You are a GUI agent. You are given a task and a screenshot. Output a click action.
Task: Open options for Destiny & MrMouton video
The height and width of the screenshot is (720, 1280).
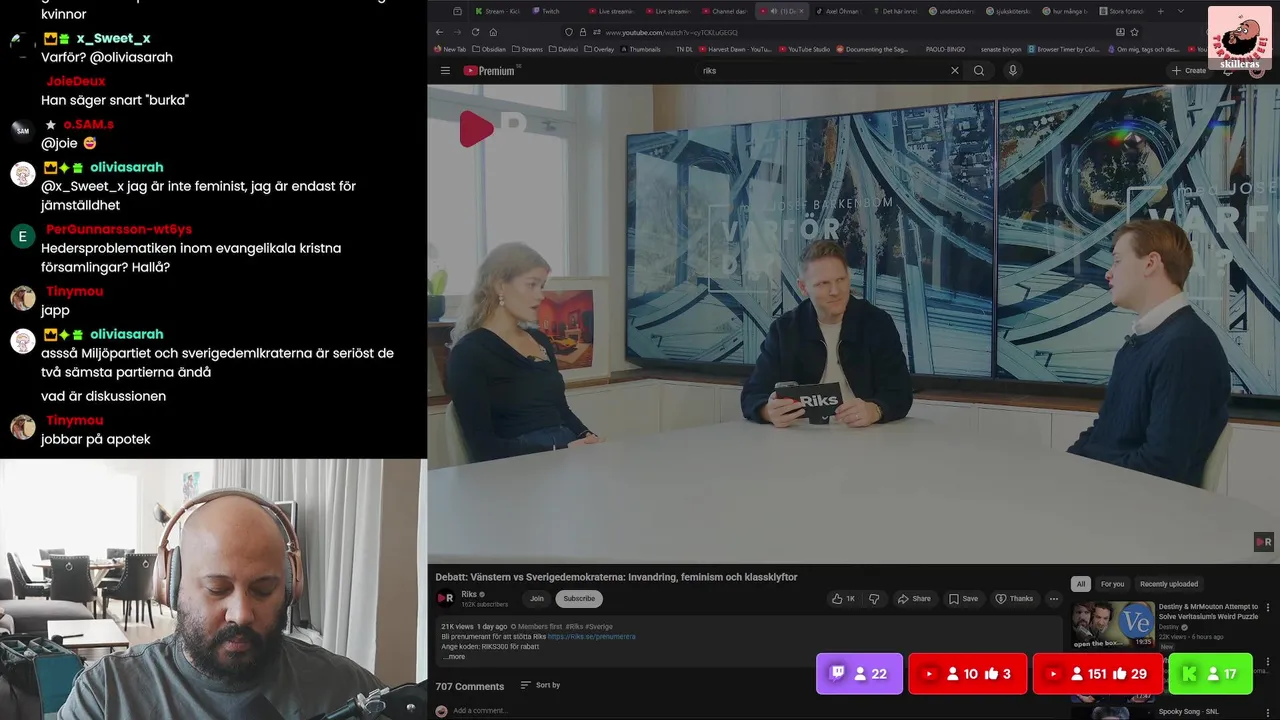(x=1268, y=607)
